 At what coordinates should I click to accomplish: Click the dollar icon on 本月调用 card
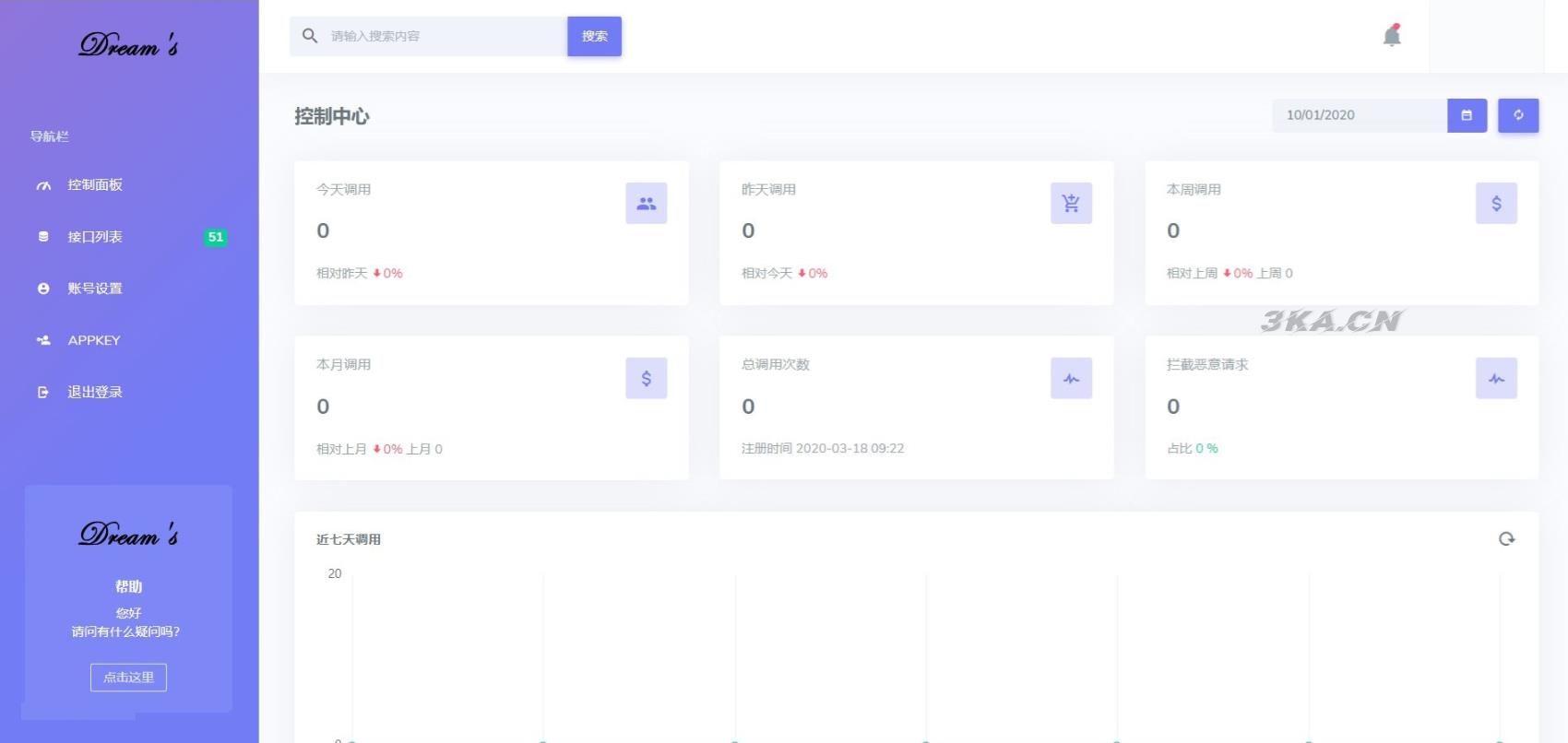(x=646, y=378)
